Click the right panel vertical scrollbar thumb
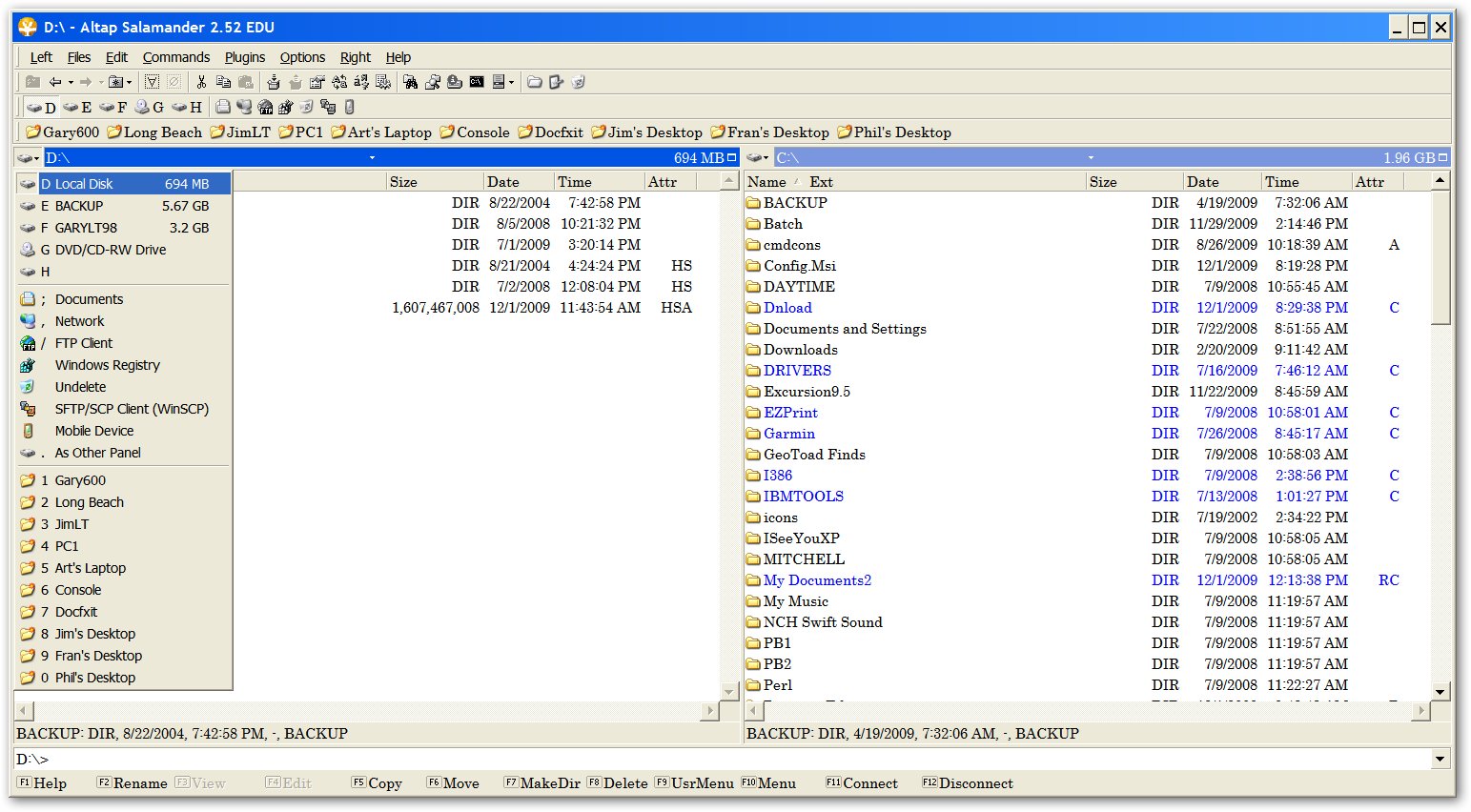 pos(1440,257)
